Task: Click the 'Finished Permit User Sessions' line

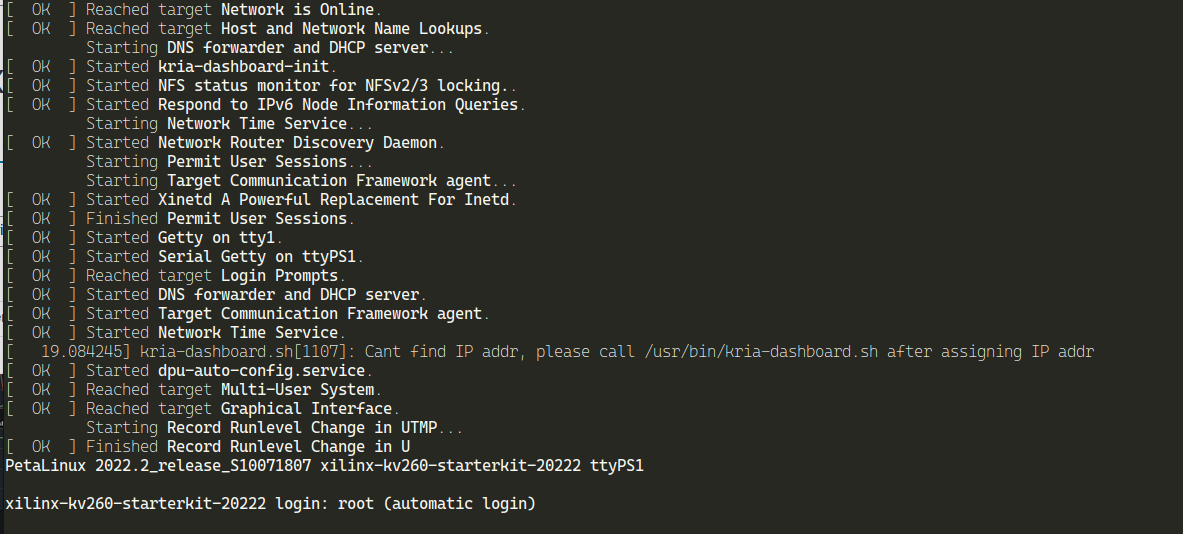Action: (220, 219)
